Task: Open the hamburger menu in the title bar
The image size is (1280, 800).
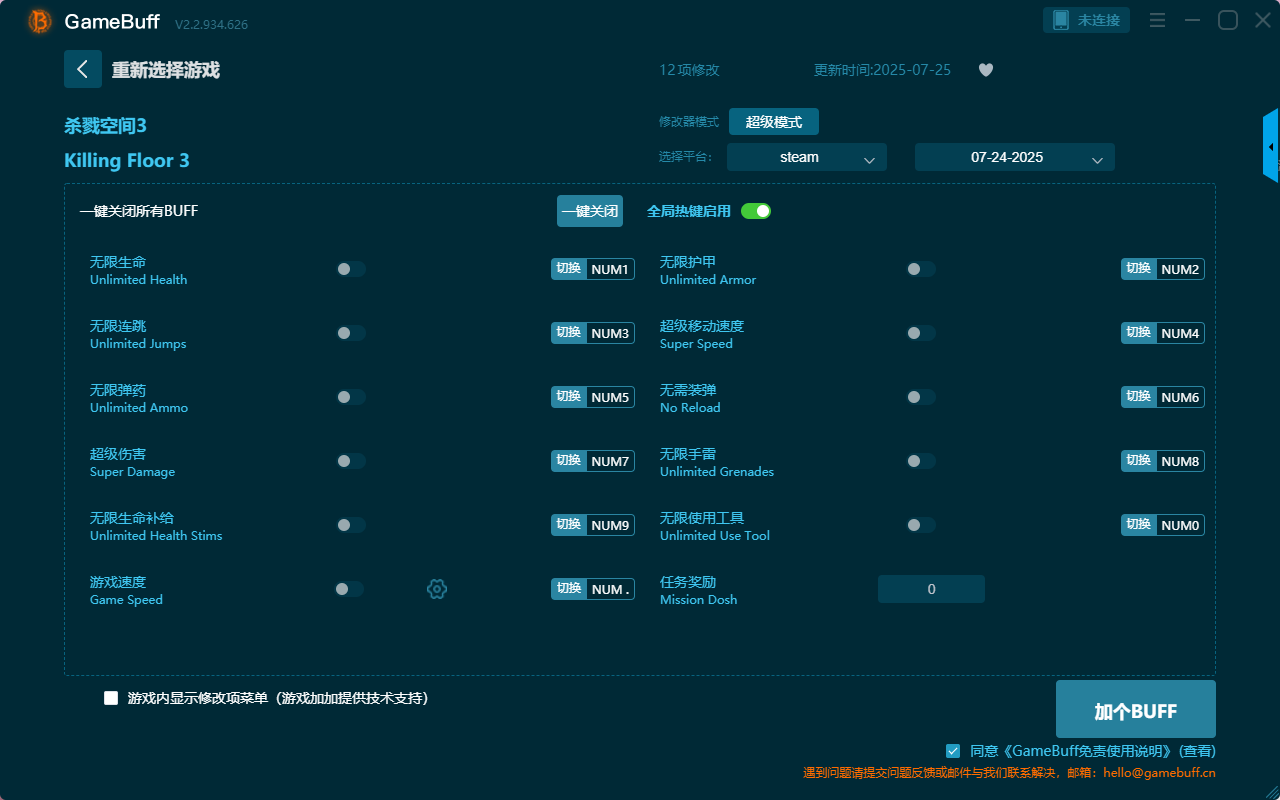Action: pyautogui.click(x=1157, y=19)
